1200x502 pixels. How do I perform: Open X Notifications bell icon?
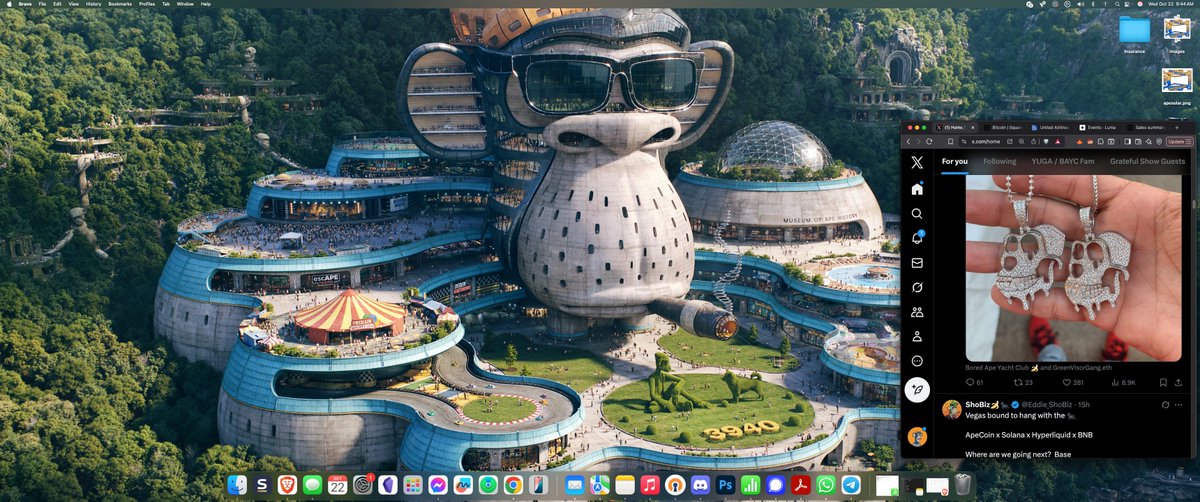click(x=917, y=238)
